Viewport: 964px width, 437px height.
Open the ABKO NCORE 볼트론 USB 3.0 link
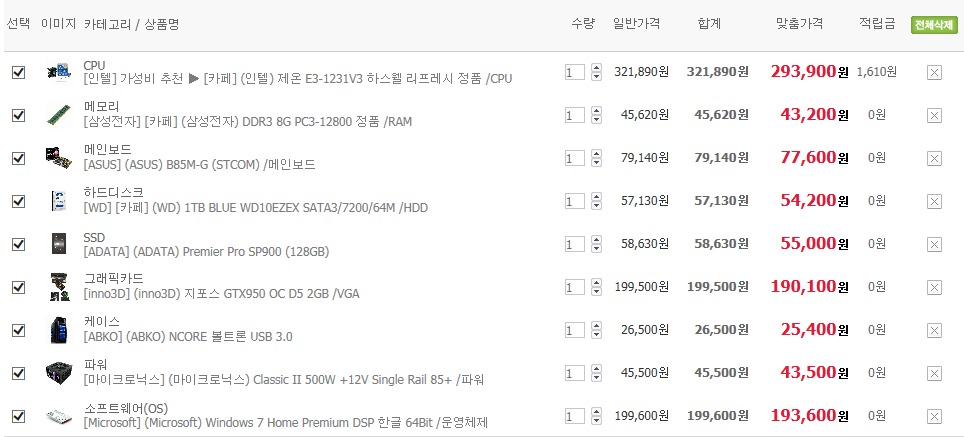pos(188,337)
